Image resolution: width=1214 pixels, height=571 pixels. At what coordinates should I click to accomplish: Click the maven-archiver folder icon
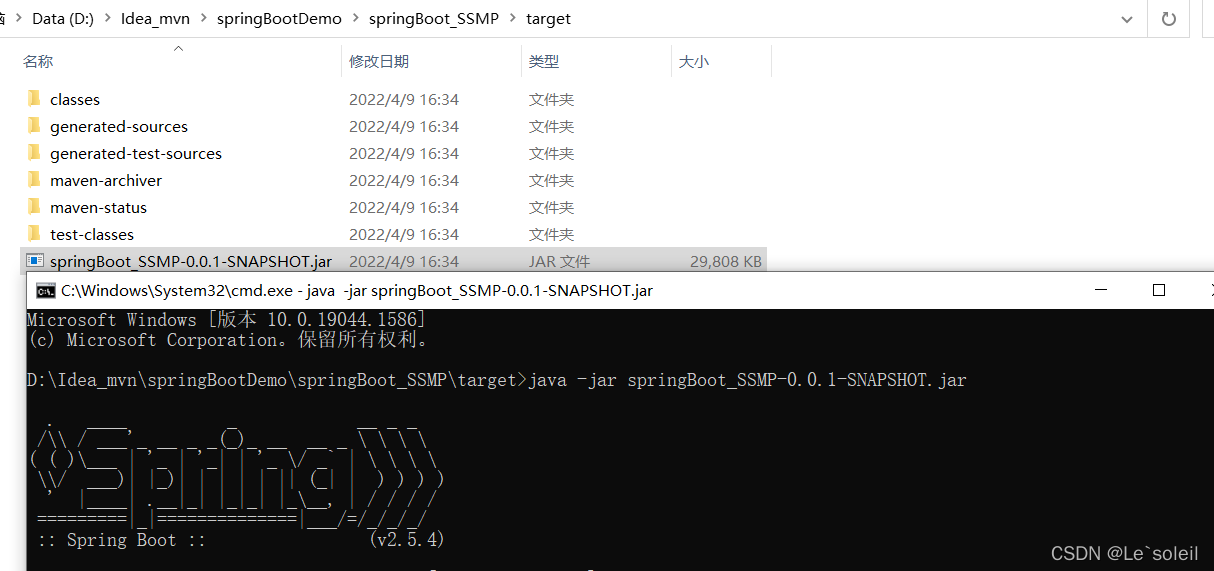33,180
